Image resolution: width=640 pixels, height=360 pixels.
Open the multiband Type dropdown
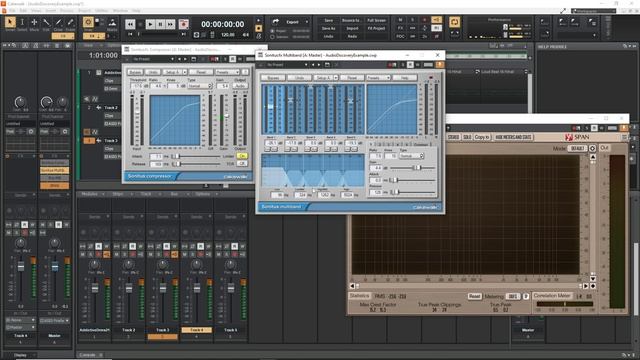[411, 156]
